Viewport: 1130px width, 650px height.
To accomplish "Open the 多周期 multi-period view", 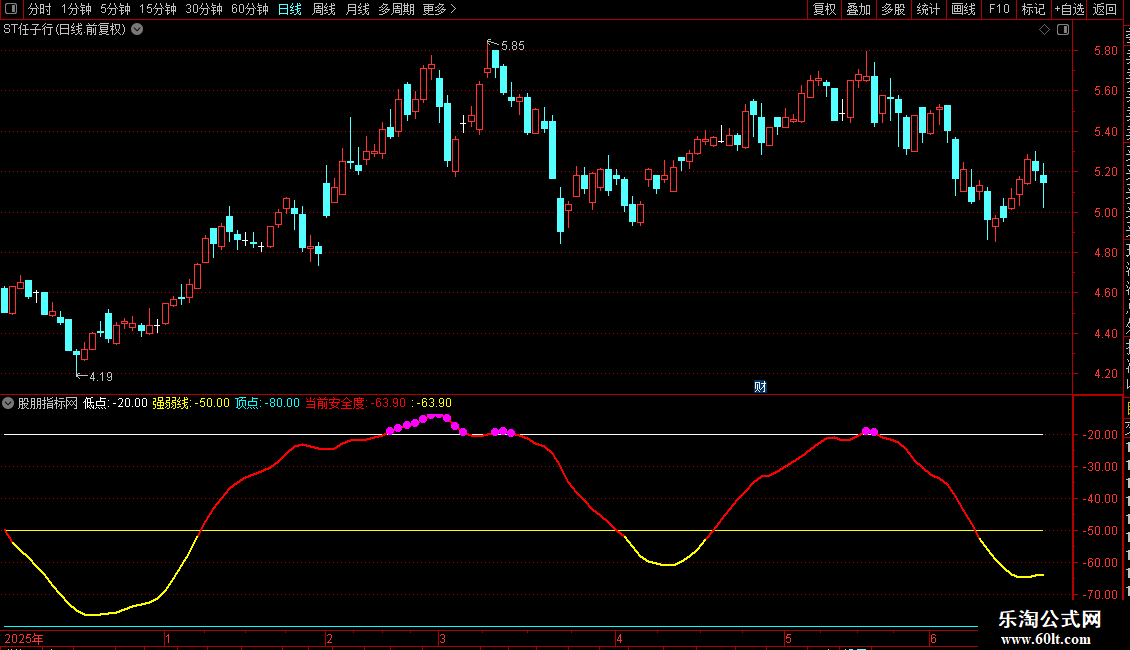I will (396, 9).
